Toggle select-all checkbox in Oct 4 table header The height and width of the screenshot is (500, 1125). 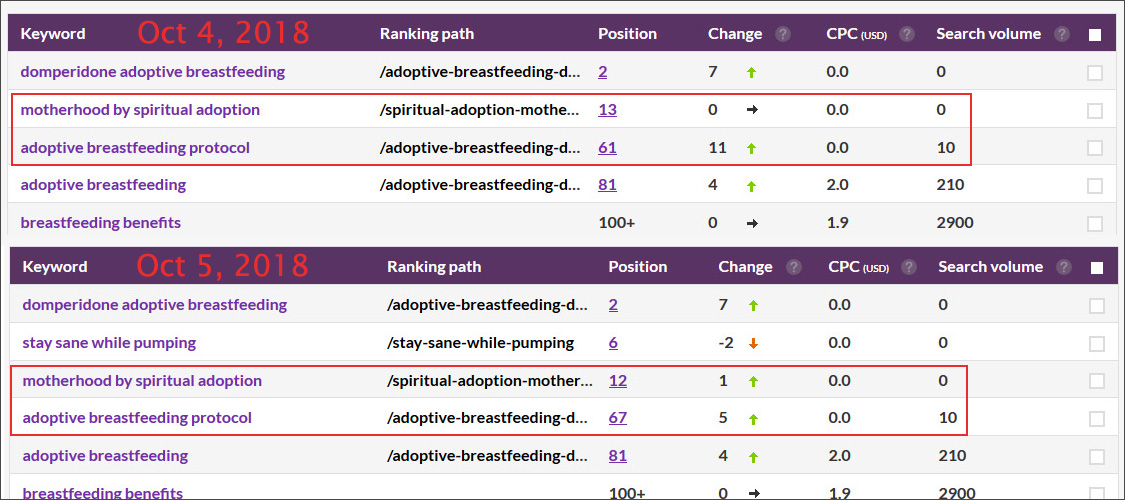point(1095,35)
